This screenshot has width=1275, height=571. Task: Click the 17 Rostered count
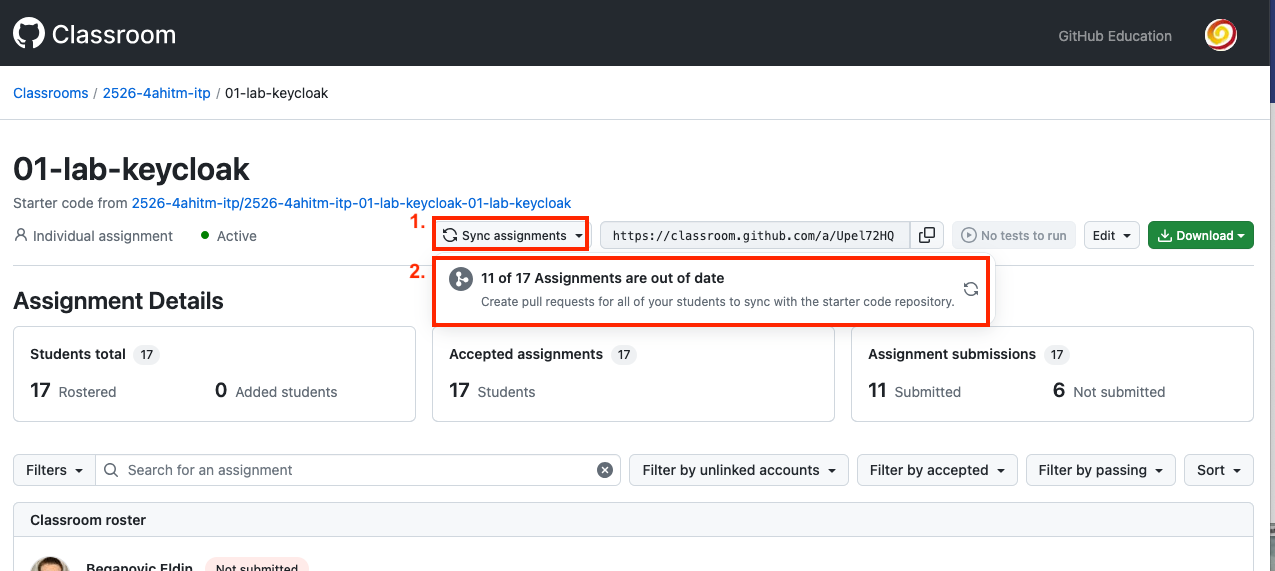pyautogui.click(x=73, y=391)
